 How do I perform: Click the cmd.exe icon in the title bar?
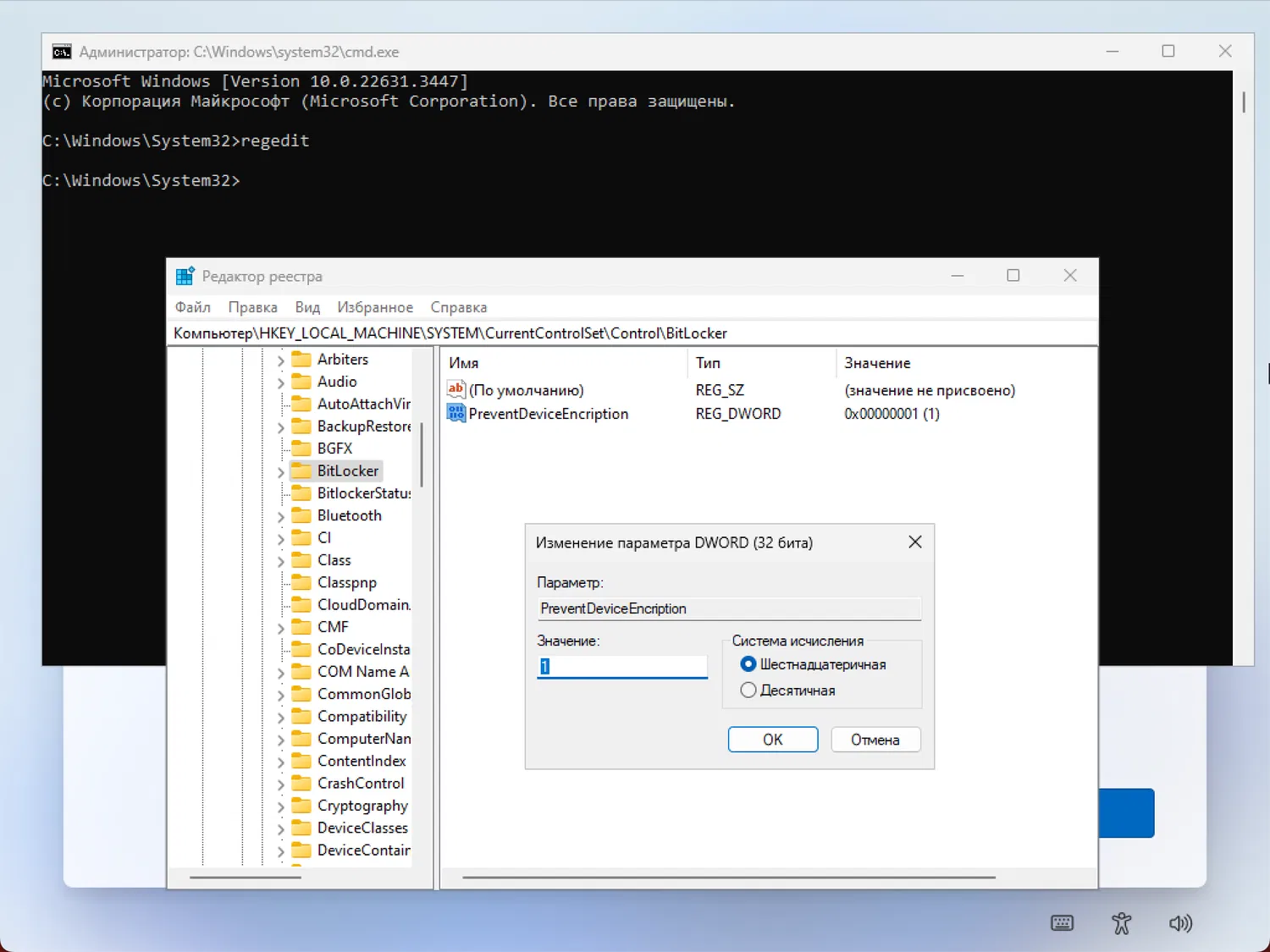pyautogui.click(x=62, y=52)
